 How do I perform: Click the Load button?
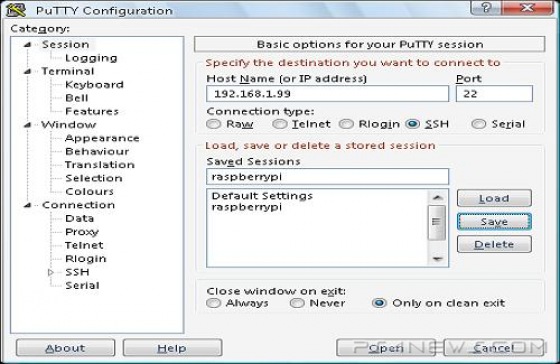(x=494, y=198)
